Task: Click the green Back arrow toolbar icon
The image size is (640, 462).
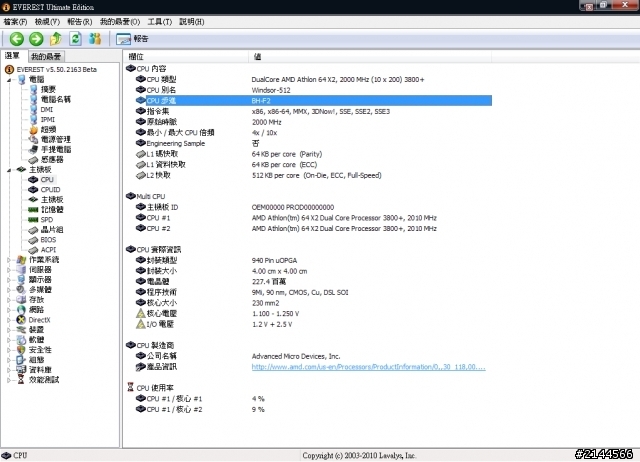Action: (x=17, y=39)
